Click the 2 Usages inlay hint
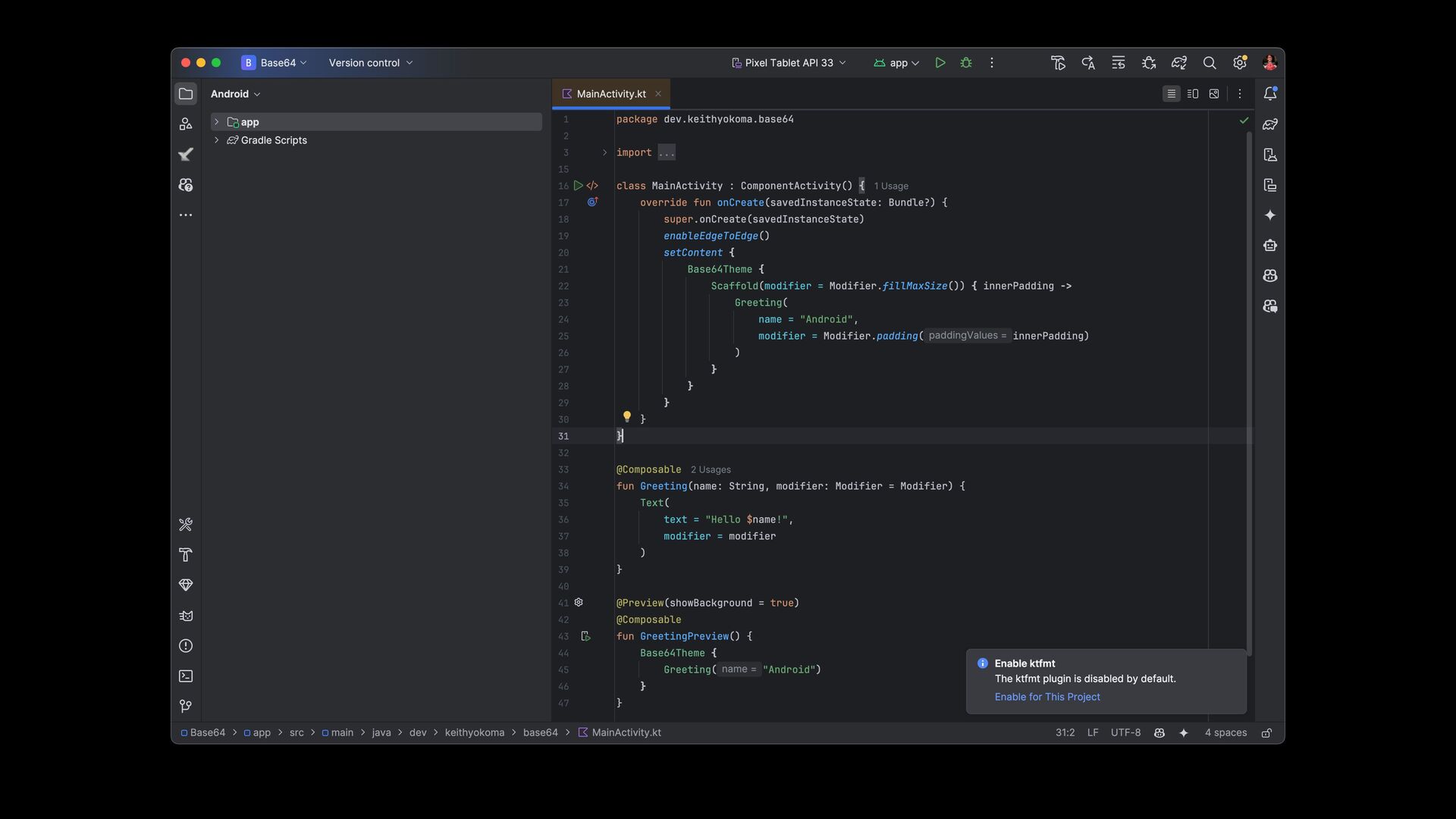Viewport: 1456px width, 819px height. (711, 469)
